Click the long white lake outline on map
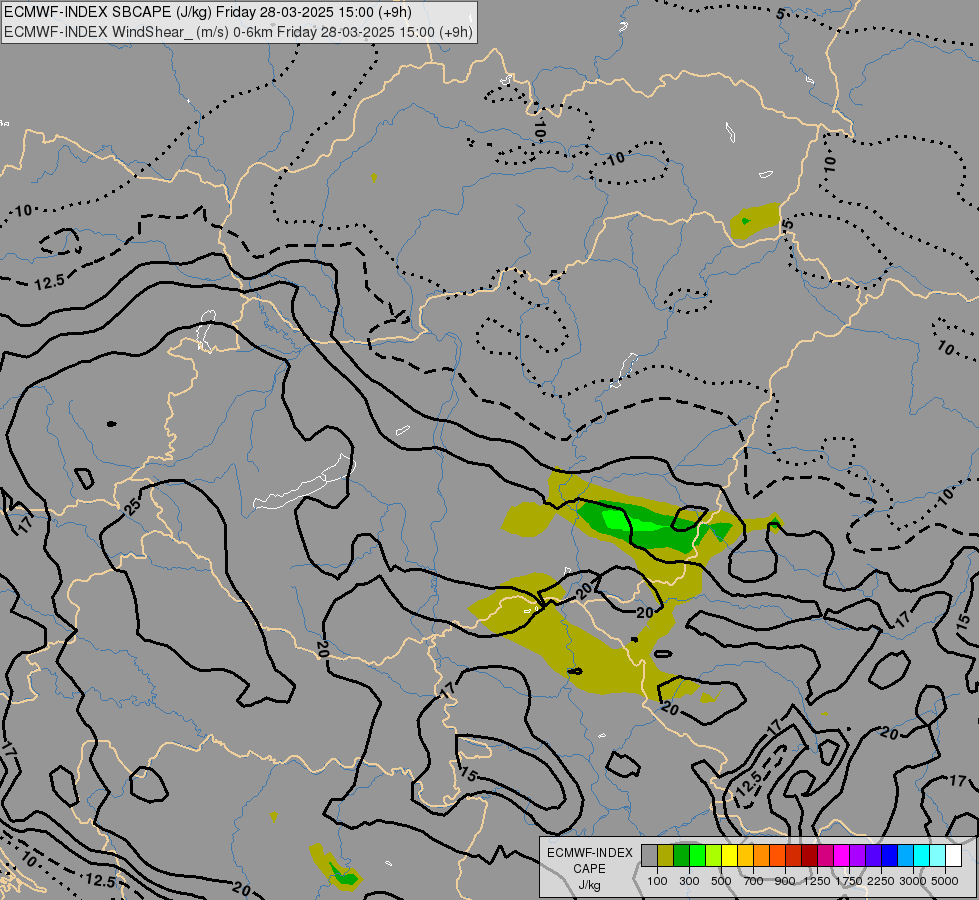Image resolution: width=979 pixels, height=900 pixels. click(303, 482)
